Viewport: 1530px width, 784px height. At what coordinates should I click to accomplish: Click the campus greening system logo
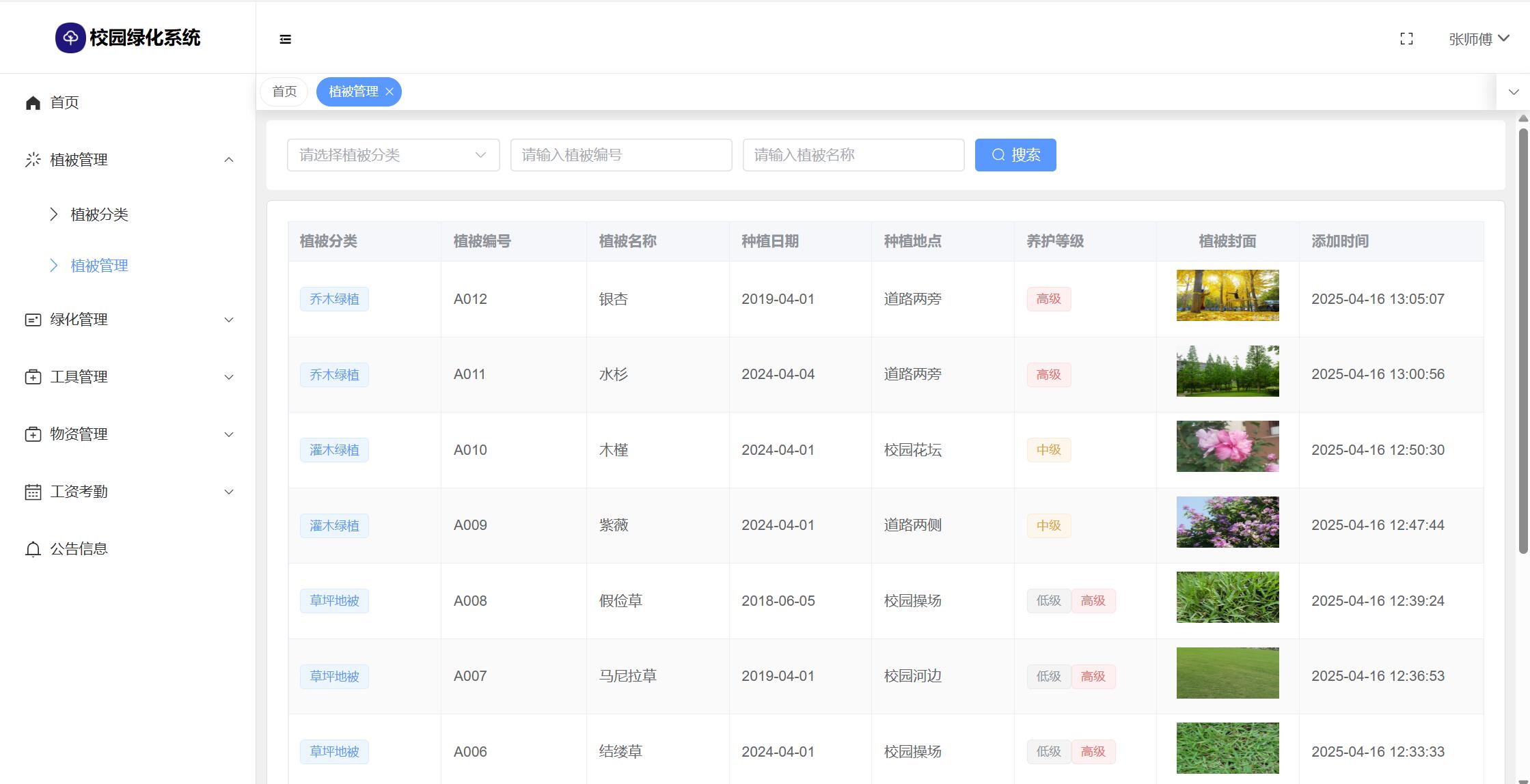pyautogui.click(x=70, y=38)
